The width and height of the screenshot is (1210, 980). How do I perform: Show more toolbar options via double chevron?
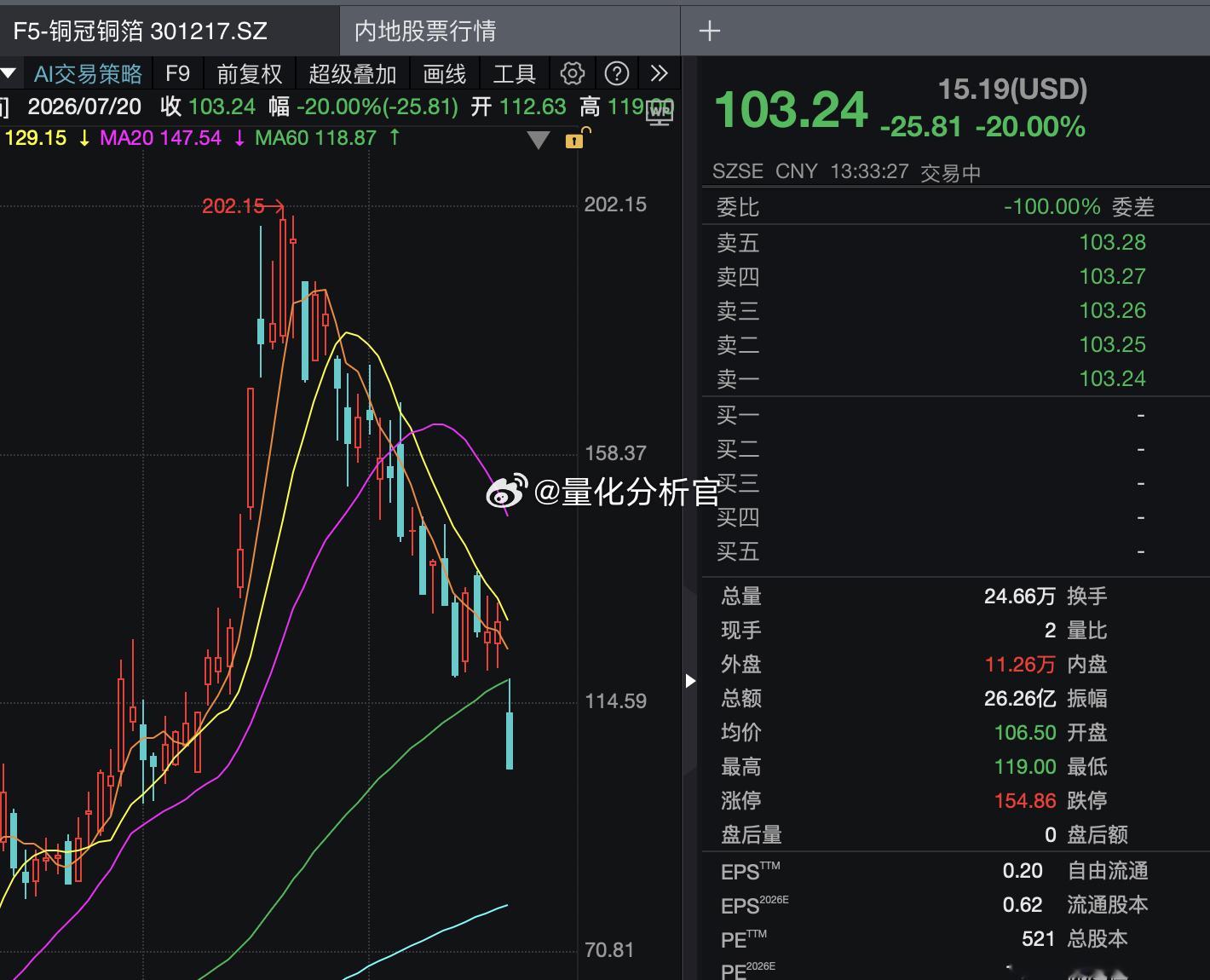click(659, 73)
